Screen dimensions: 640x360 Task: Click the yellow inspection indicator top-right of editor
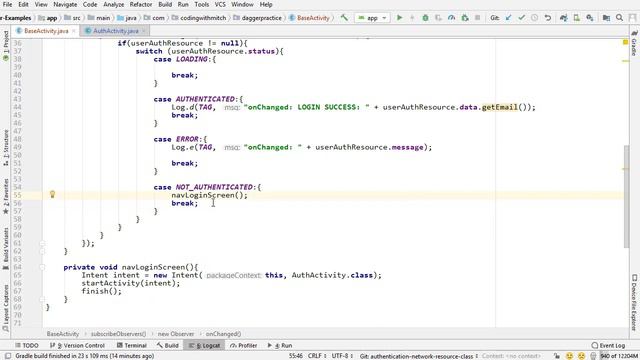click(x=625, y=42)
